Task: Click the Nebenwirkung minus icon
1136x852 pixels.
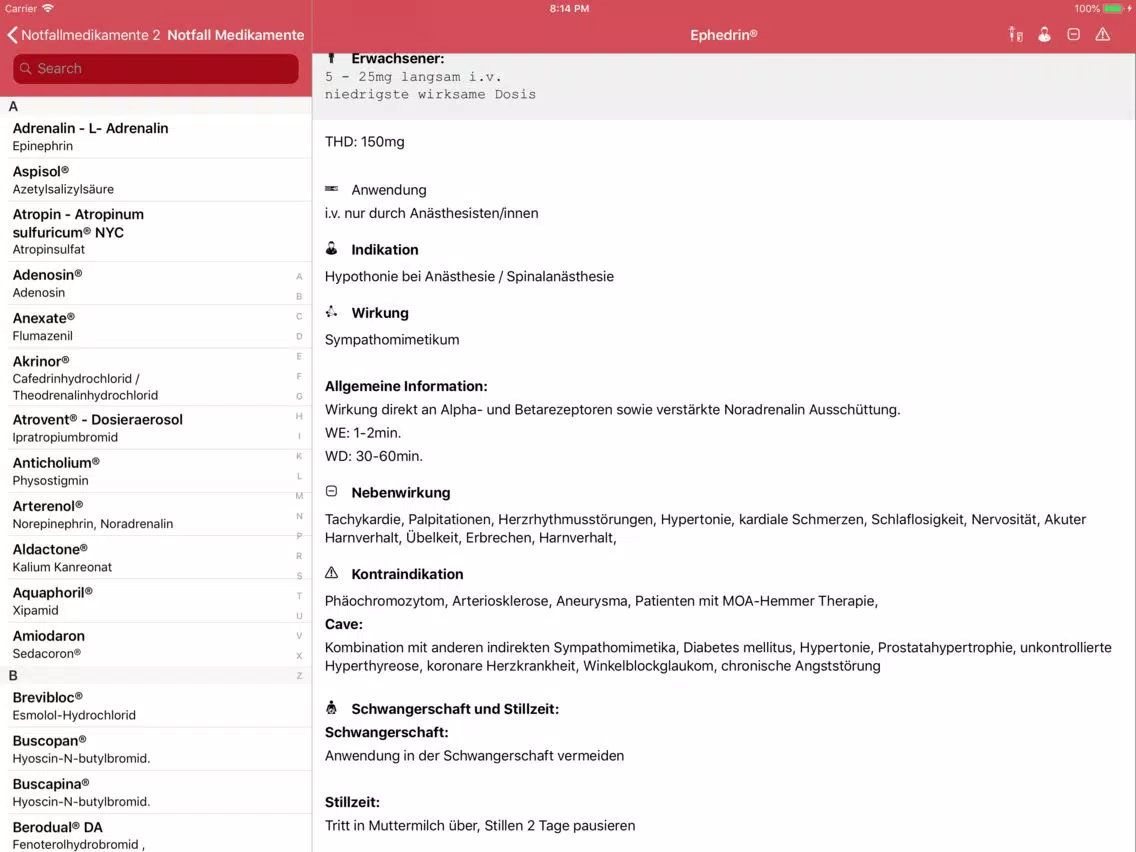Action: point(332,491)
